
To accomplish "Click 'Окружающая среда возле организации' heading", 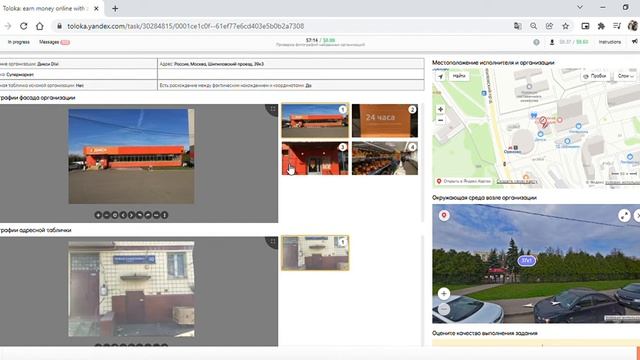I will (x=484, y=198).
